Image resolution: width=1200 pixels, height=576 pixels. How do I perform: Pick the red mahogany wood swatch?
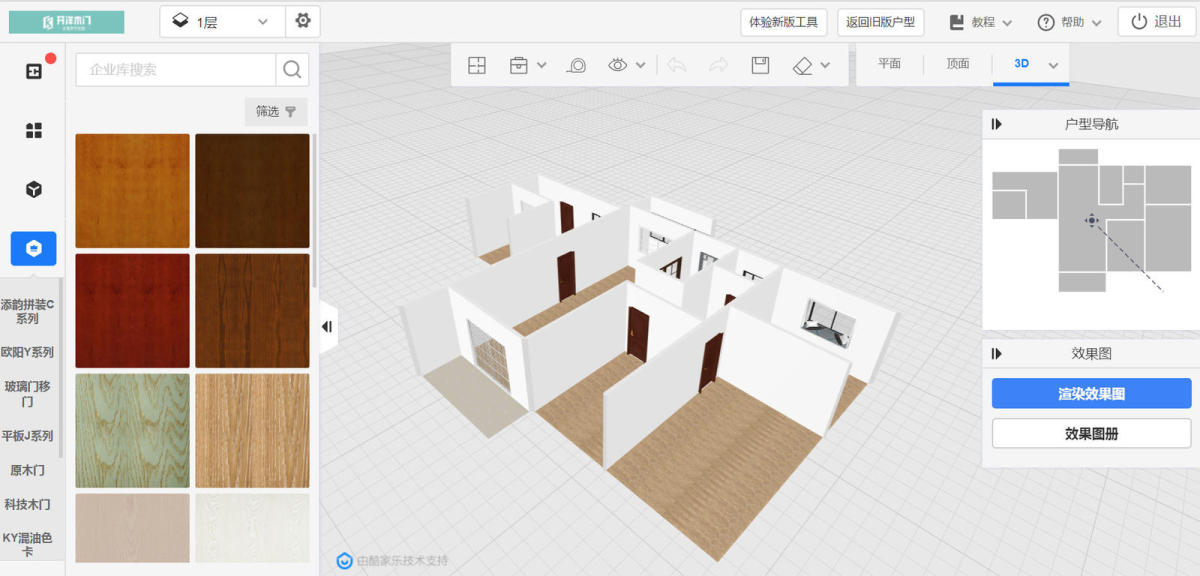coord(132,311)
